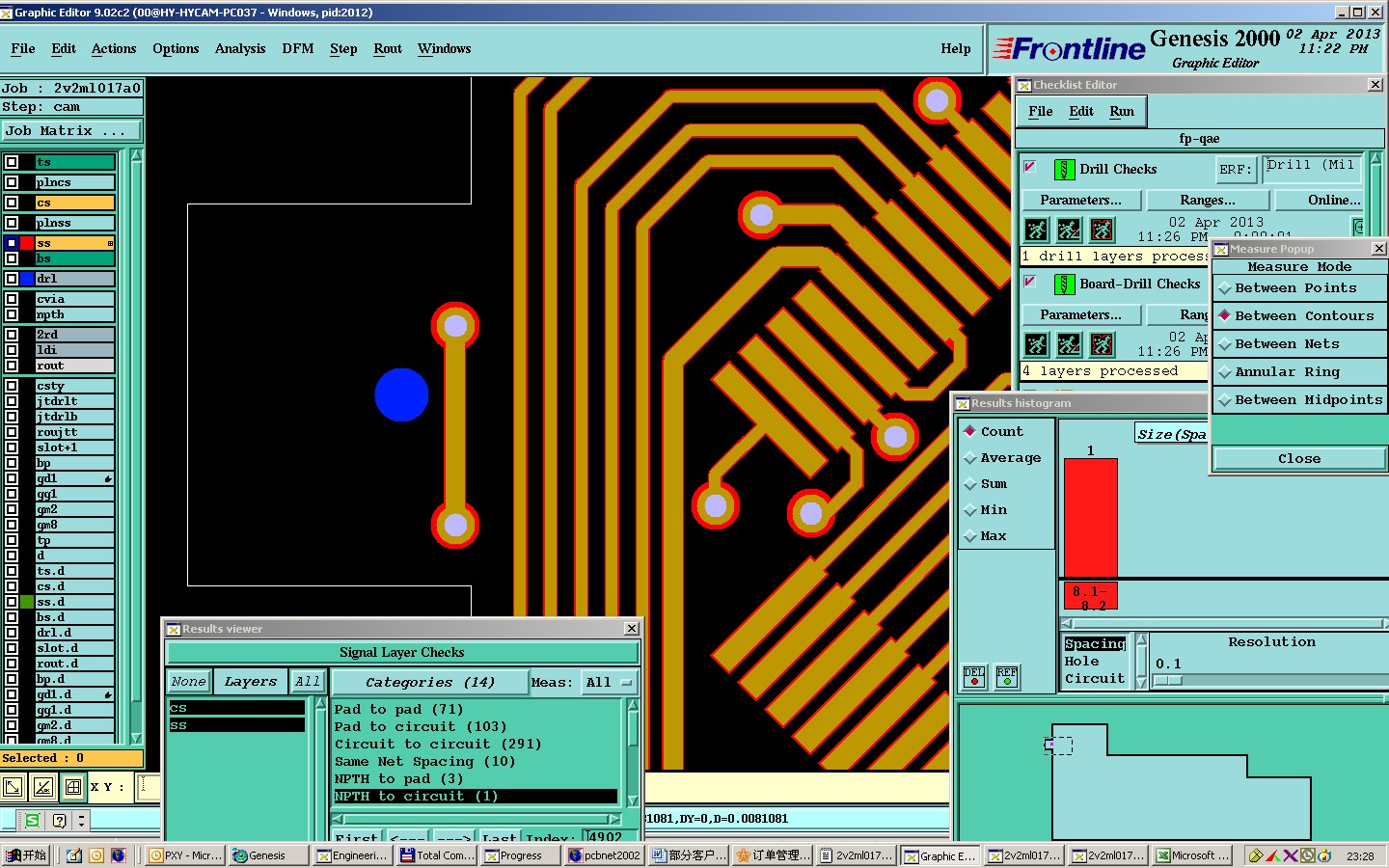Click the ss layer row in Results viewer
The image size is (1389, 868).
click(x=236, y=725)
